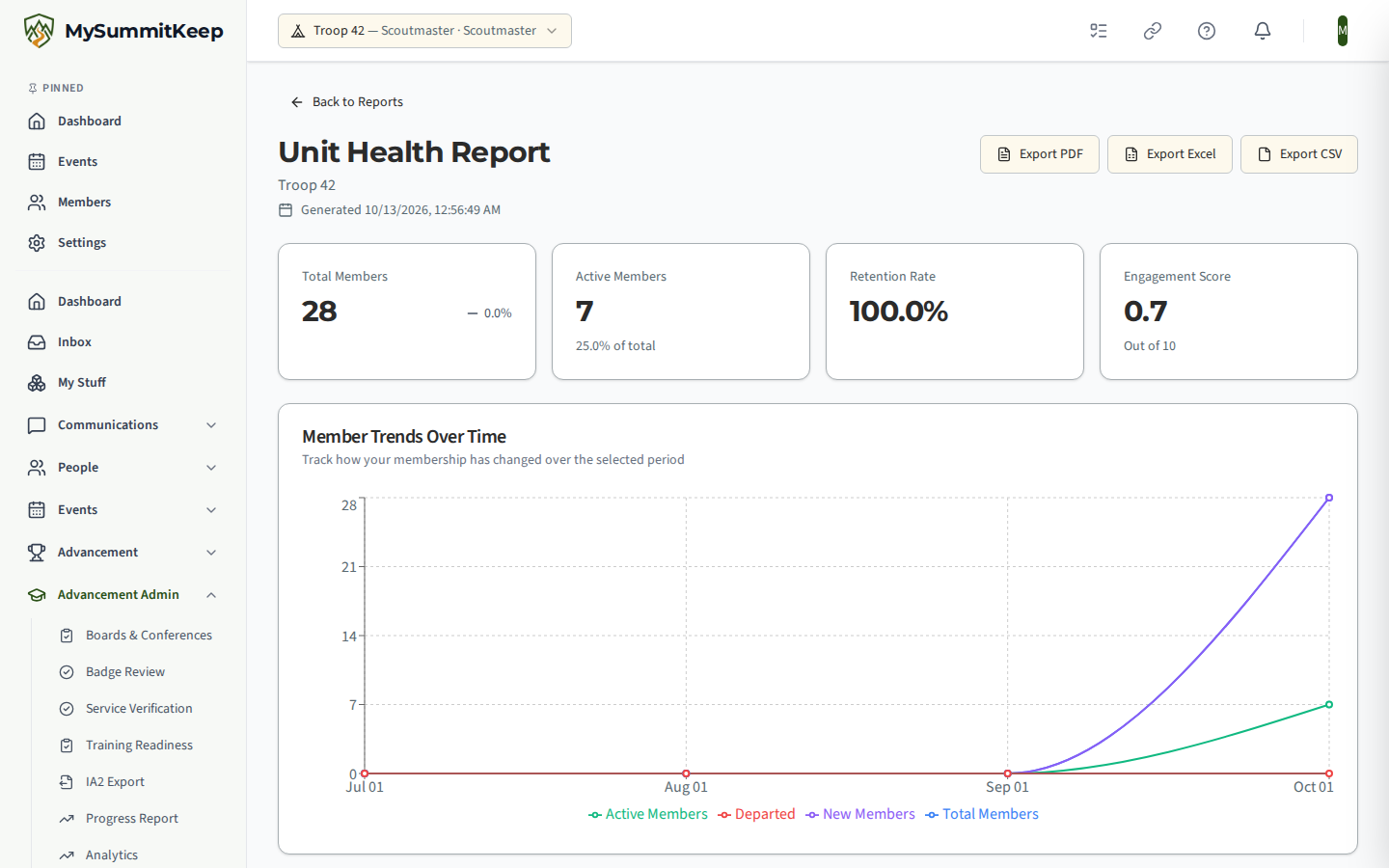This screenshot has height=868, width=1389.
Task: Toggle New Members legend entry
Action: click(x=860, y=814)
